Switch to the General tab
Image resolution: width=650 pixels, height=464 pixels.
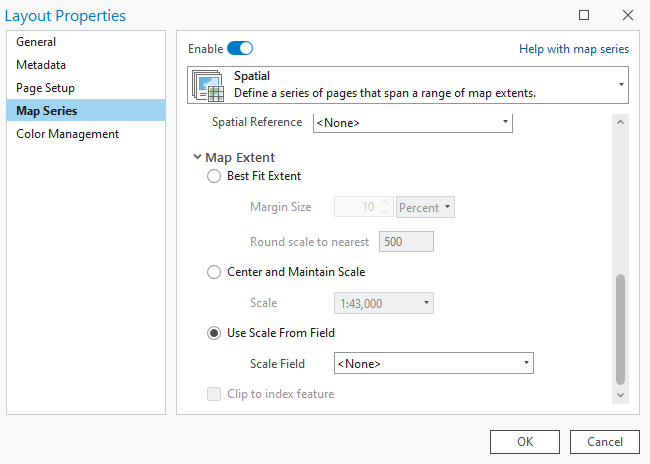[36, 42]
